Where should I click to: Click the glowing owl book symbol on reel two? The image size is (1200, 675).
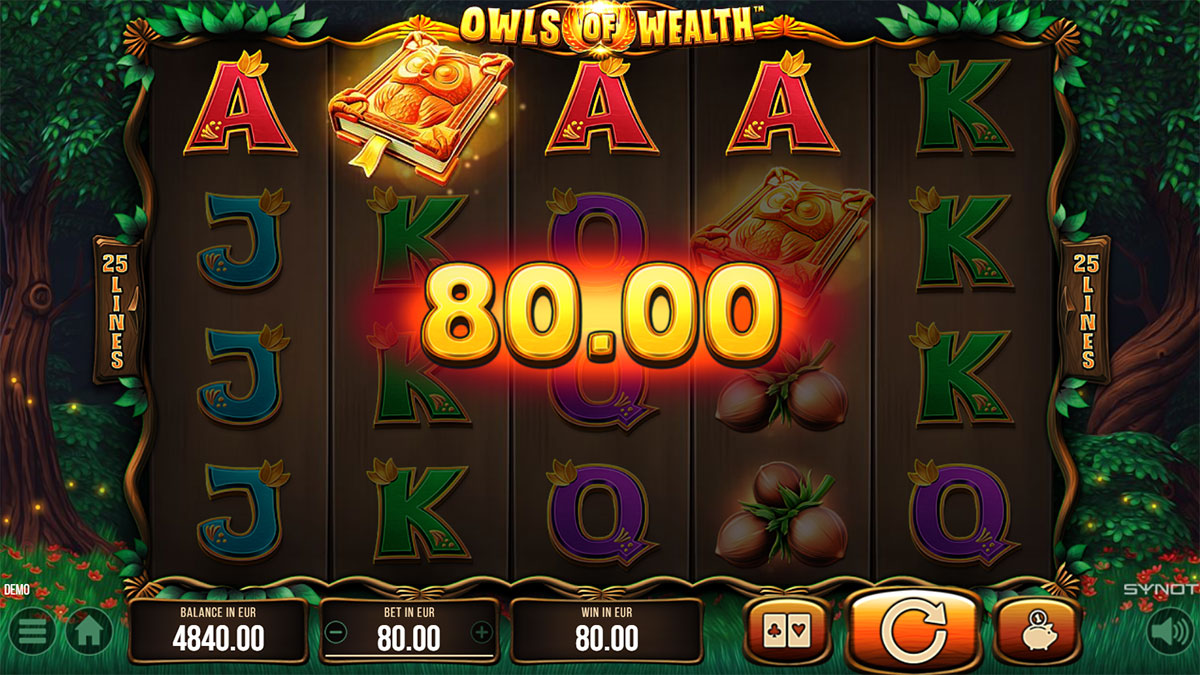click(420, 104)
